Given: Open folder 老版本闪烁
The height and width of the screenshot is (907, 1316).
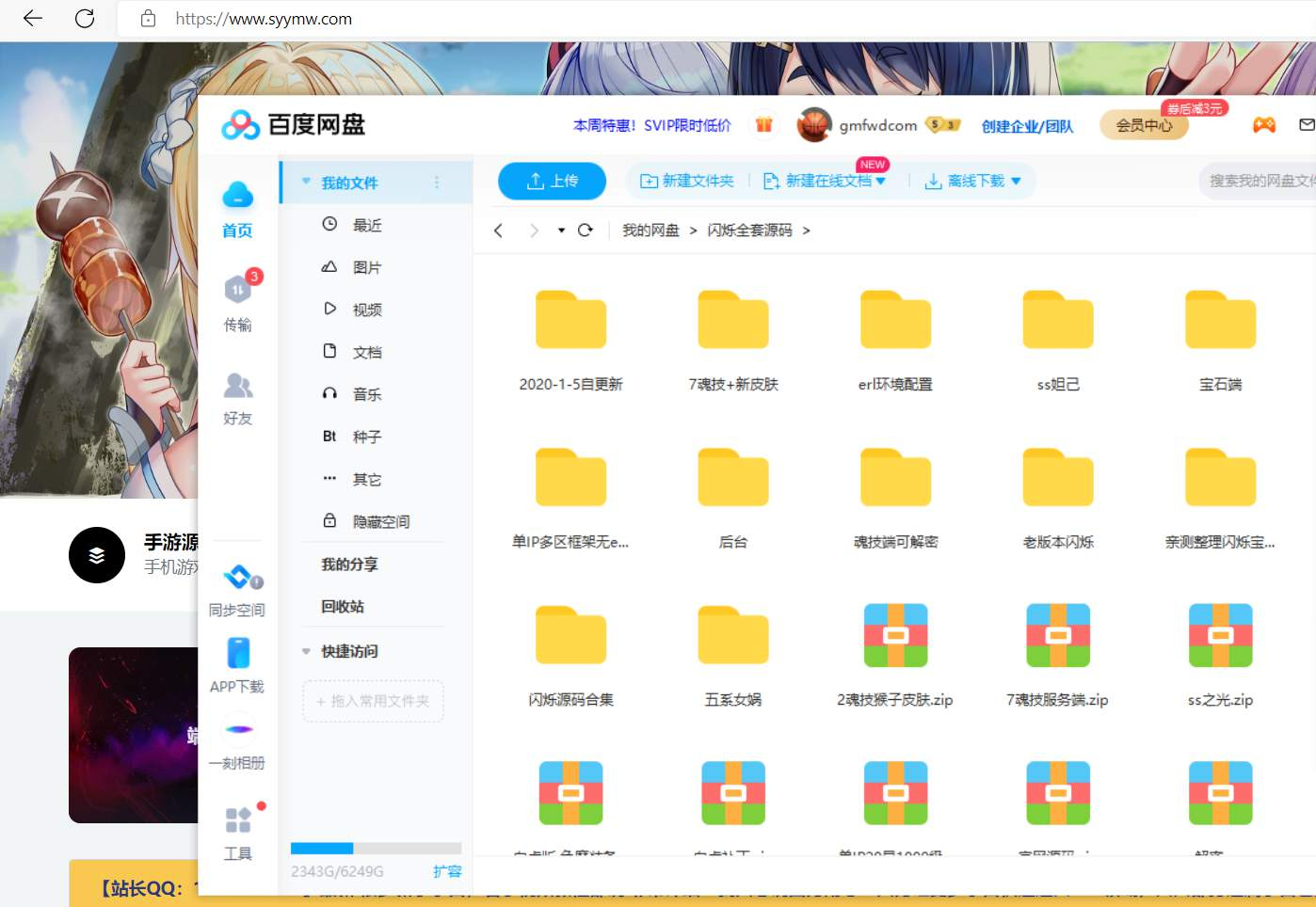Looking at the screenshot, I should point(1058,499).
